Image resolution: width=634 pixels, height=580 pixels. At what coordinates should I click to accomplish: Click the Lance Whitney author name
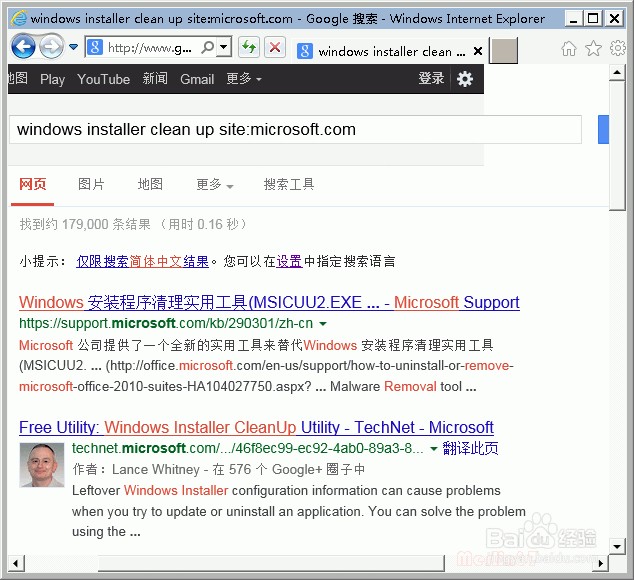click(x=156, y=470)
